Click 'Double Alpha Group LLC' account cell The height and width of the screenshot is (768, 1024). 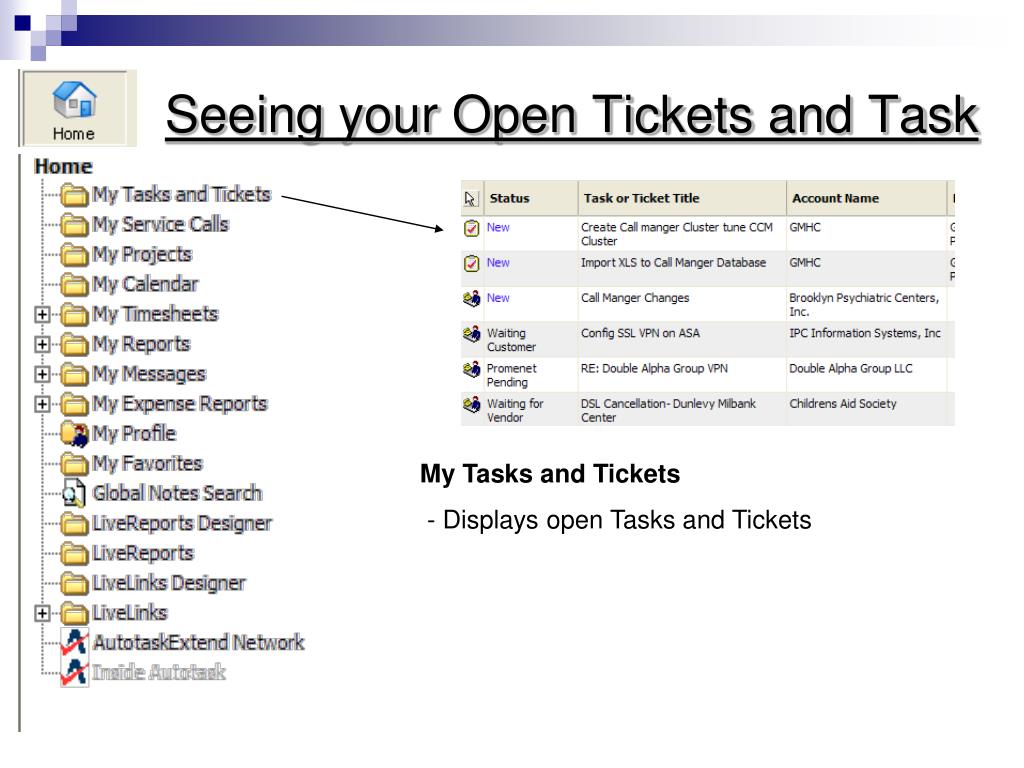pyautogui.click(x=850, y=368)
